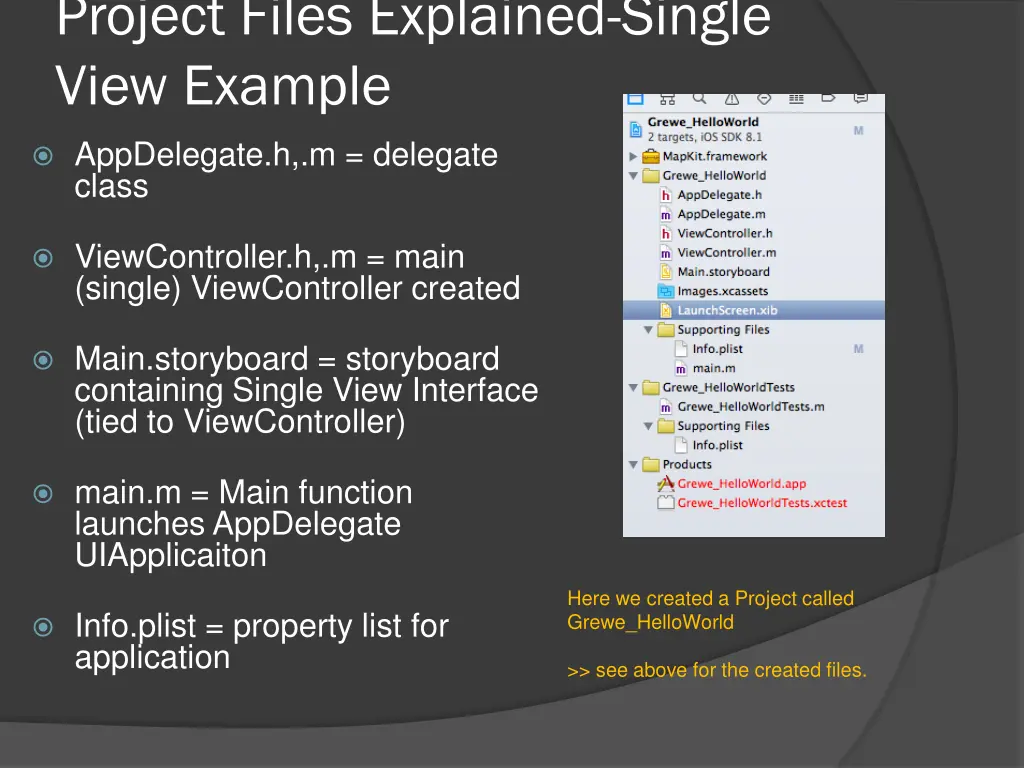This screenshot has height=768, width=1024.
Task: Select Grewe_HelloWorldTests.m file name
Action: (751, 407)
